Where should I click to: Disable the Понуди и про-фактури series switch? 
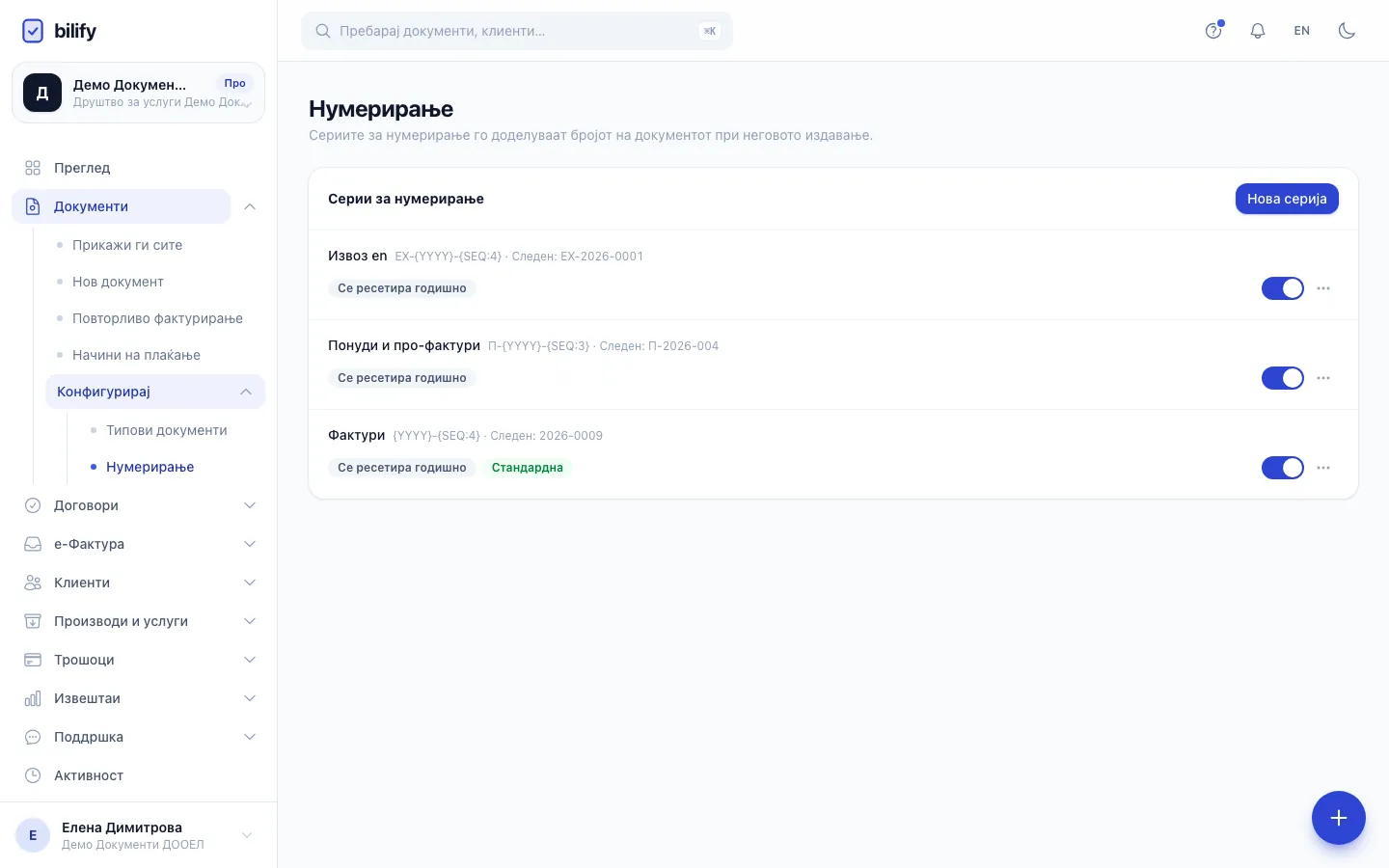(x=1283, y=378)
